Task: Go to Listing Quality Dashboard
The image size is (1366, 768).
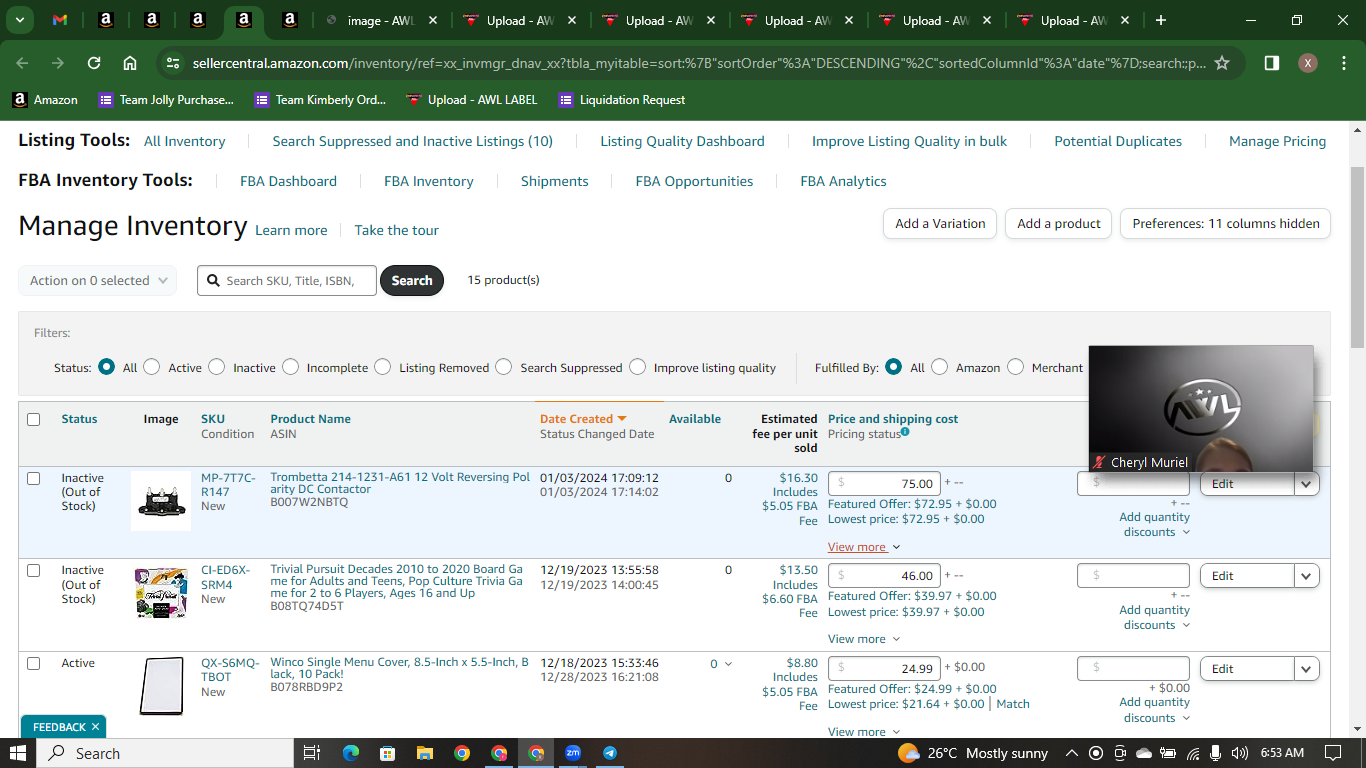Action: tap(683, 142)
